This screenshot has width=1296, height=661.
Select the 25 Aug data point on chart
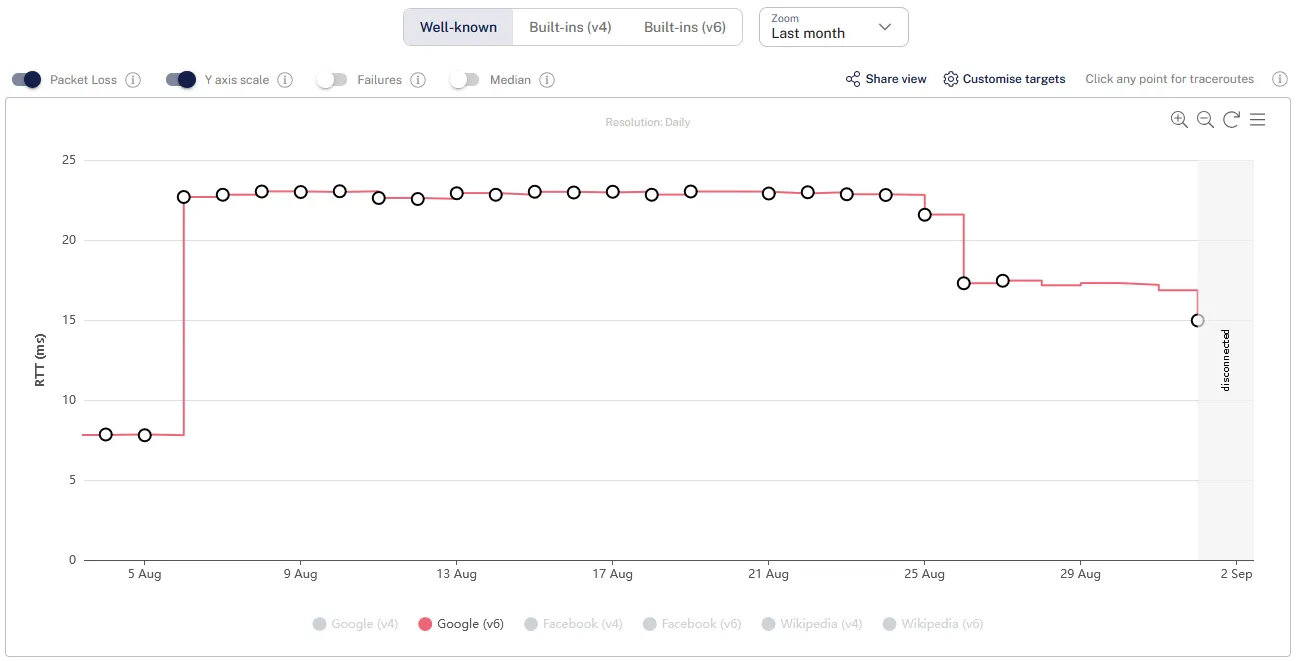point(925,215)
